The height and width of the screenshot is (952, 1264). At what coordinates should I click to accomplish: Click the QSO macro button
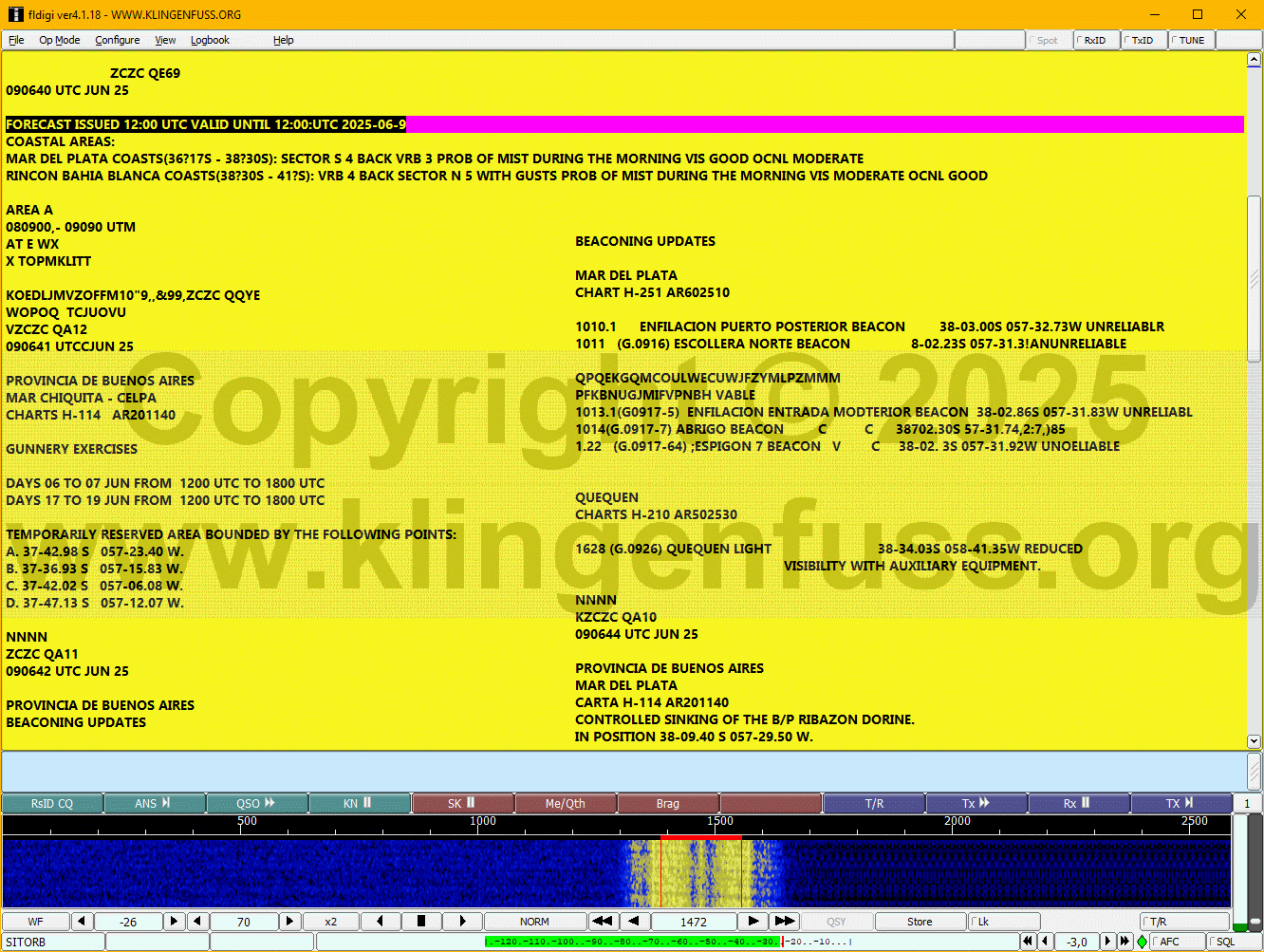coord(256,803)
